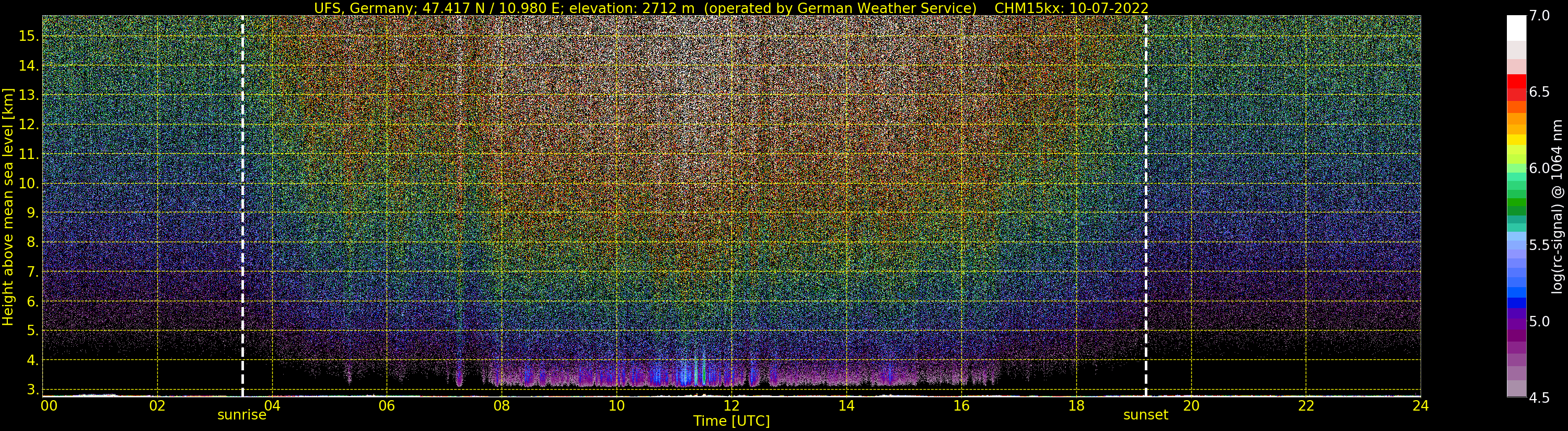Viewport: 1568px width, 431px height.
Task: Click the white swatch at colorbar top
Action: click(x=1516, y=27)
